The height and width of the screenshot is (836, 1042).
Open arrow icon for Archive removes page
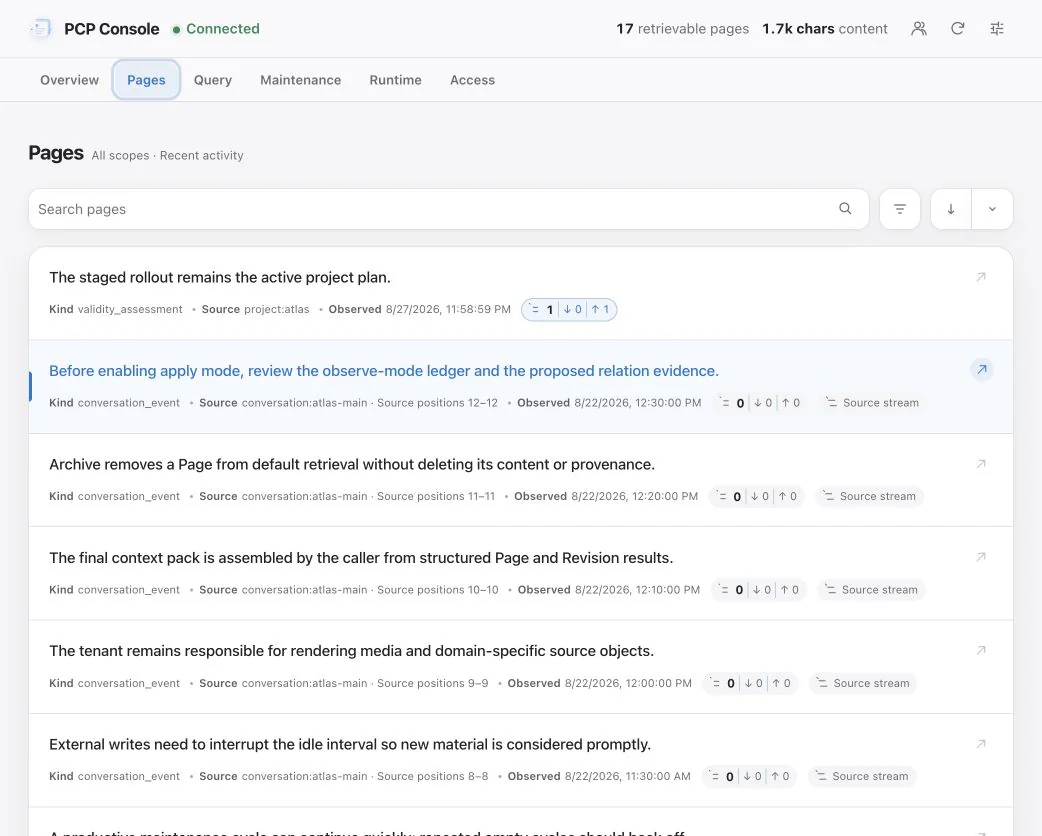pyautogui.click(x=981, y=463)
